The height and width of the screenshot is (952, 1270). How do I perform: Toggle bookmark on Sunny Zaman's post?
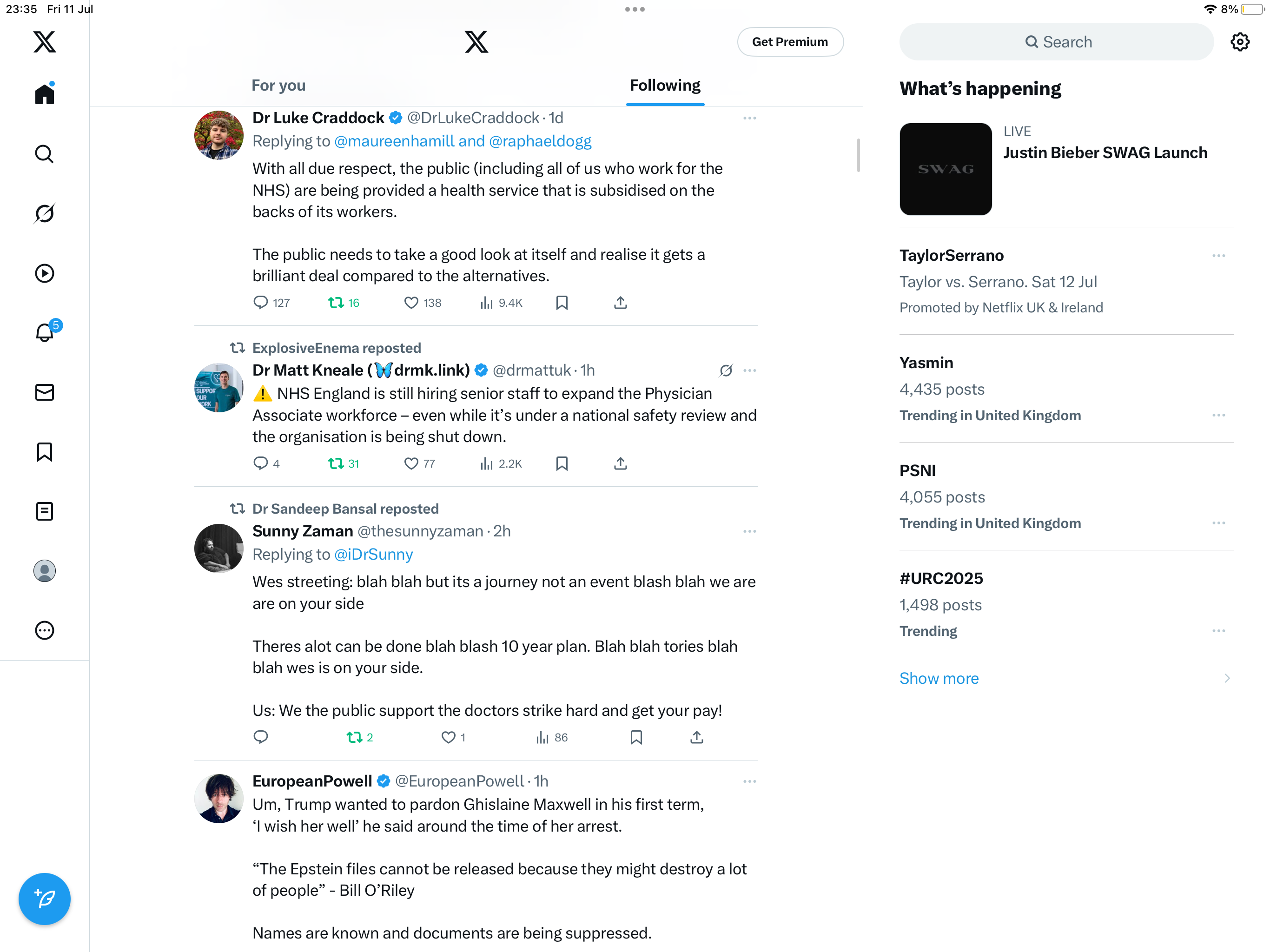pos(636,737)
